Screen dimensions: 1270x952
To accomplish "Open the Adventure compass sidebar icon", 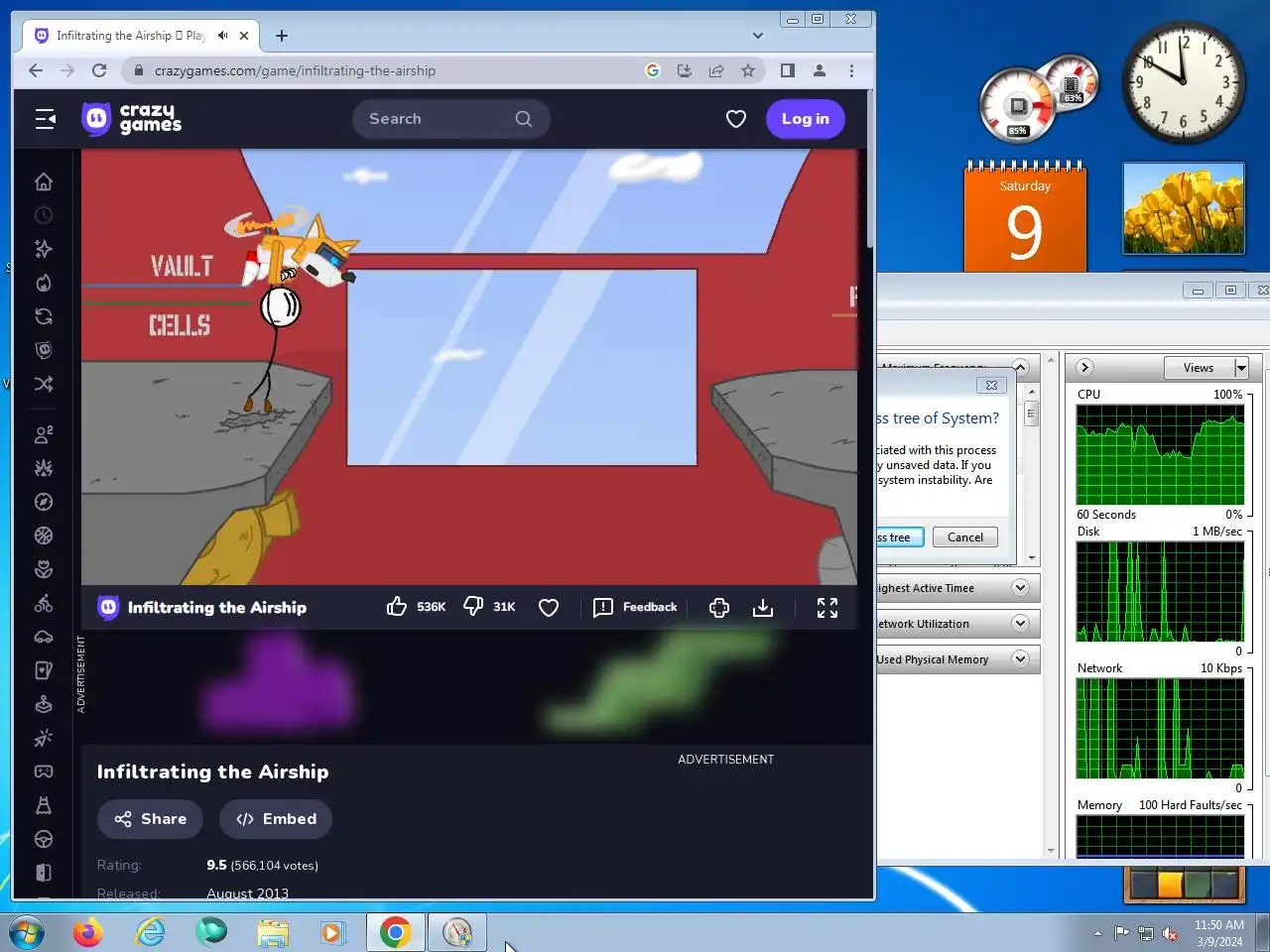I will 44,502.
